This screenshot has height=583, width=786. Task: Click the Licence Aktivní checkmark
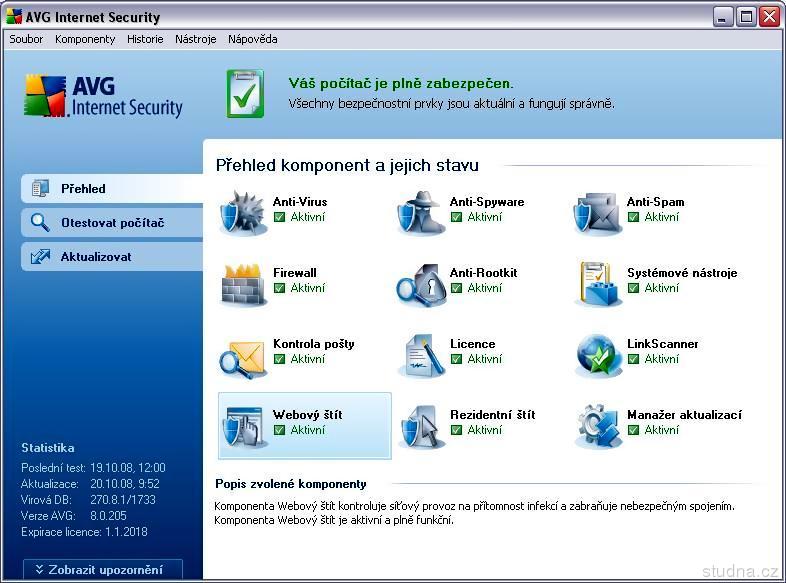pos(456,359)
